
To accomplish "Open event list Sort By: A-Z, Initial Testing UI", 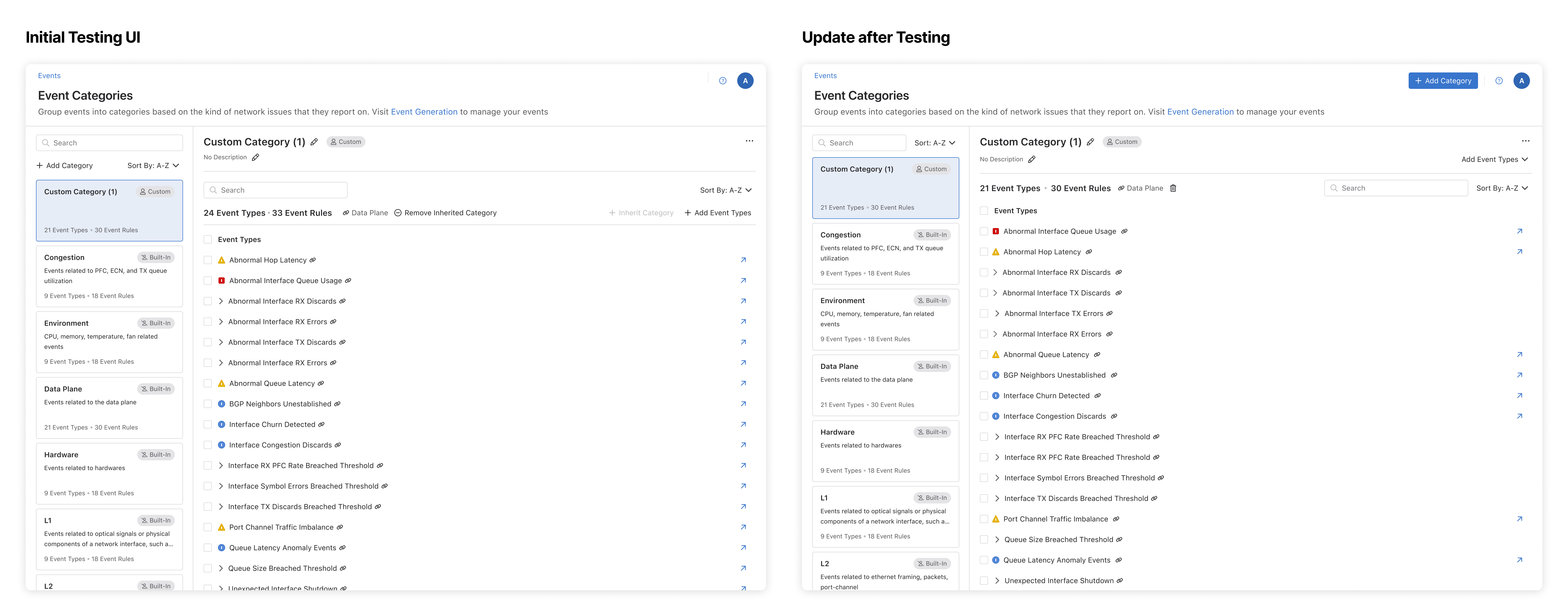I will [726, 190].
